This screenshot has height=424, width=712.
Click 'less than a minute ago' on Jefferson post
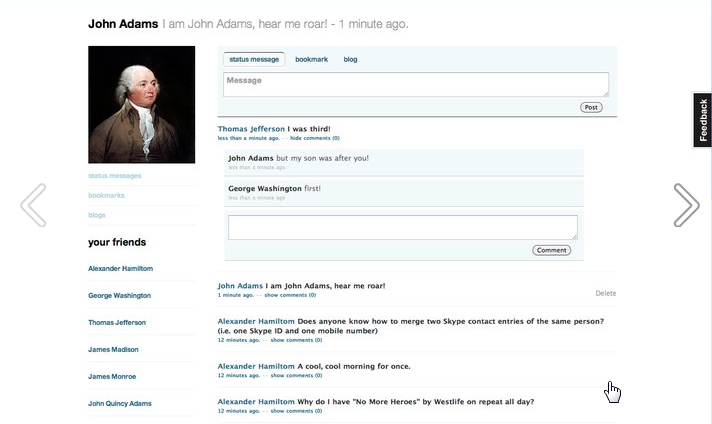click(x=248, y=138)
